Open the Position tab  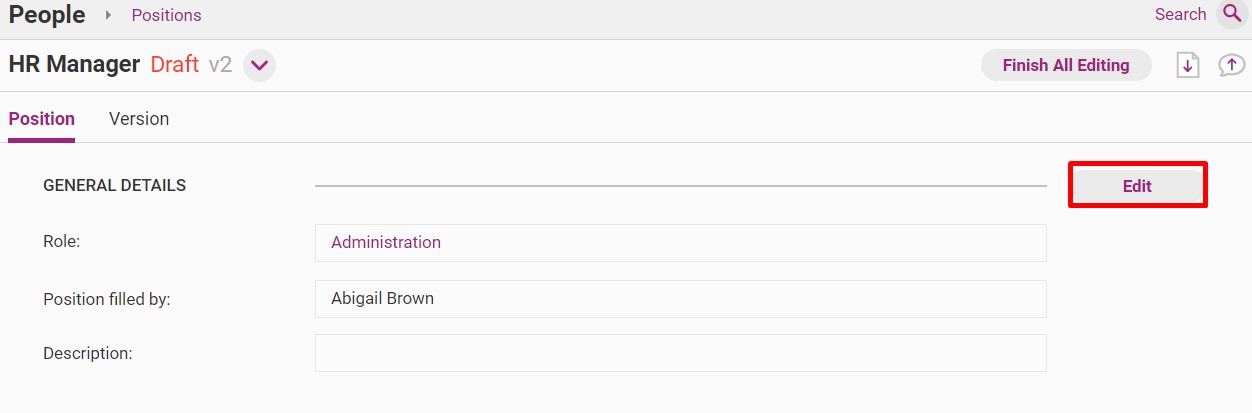(x=42, y=119)
